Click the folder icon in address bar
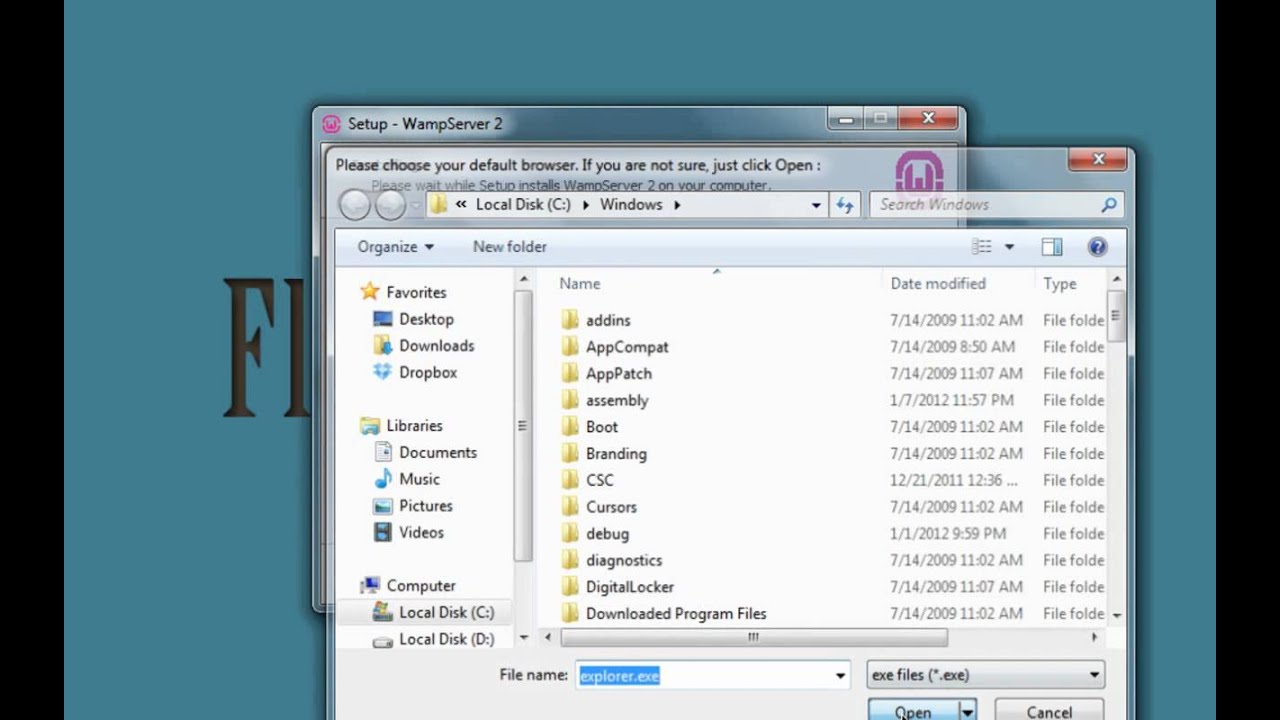The image size is (1280, 720). [438, 204]
